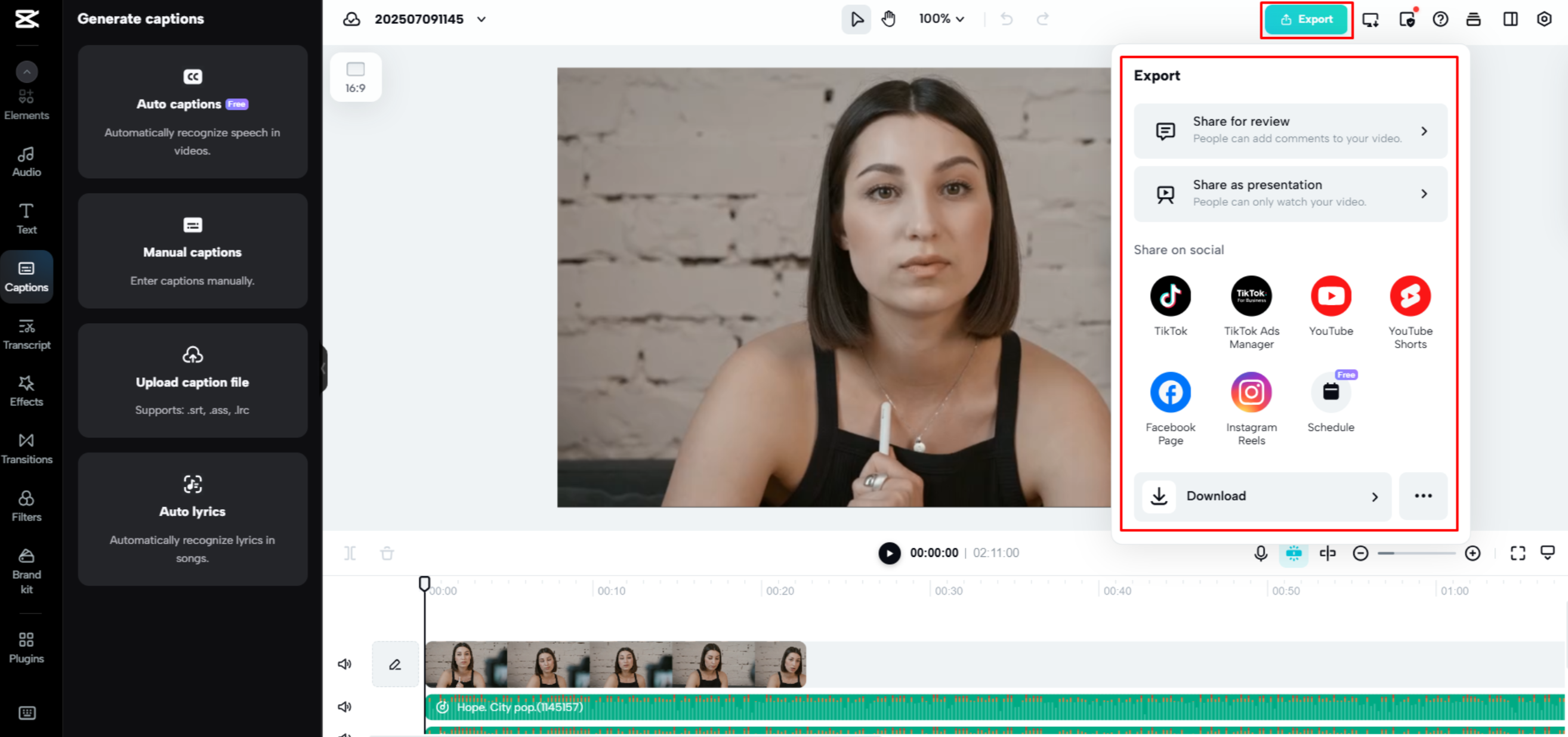Share the video to YouTube Shorts

[1410, 296]
